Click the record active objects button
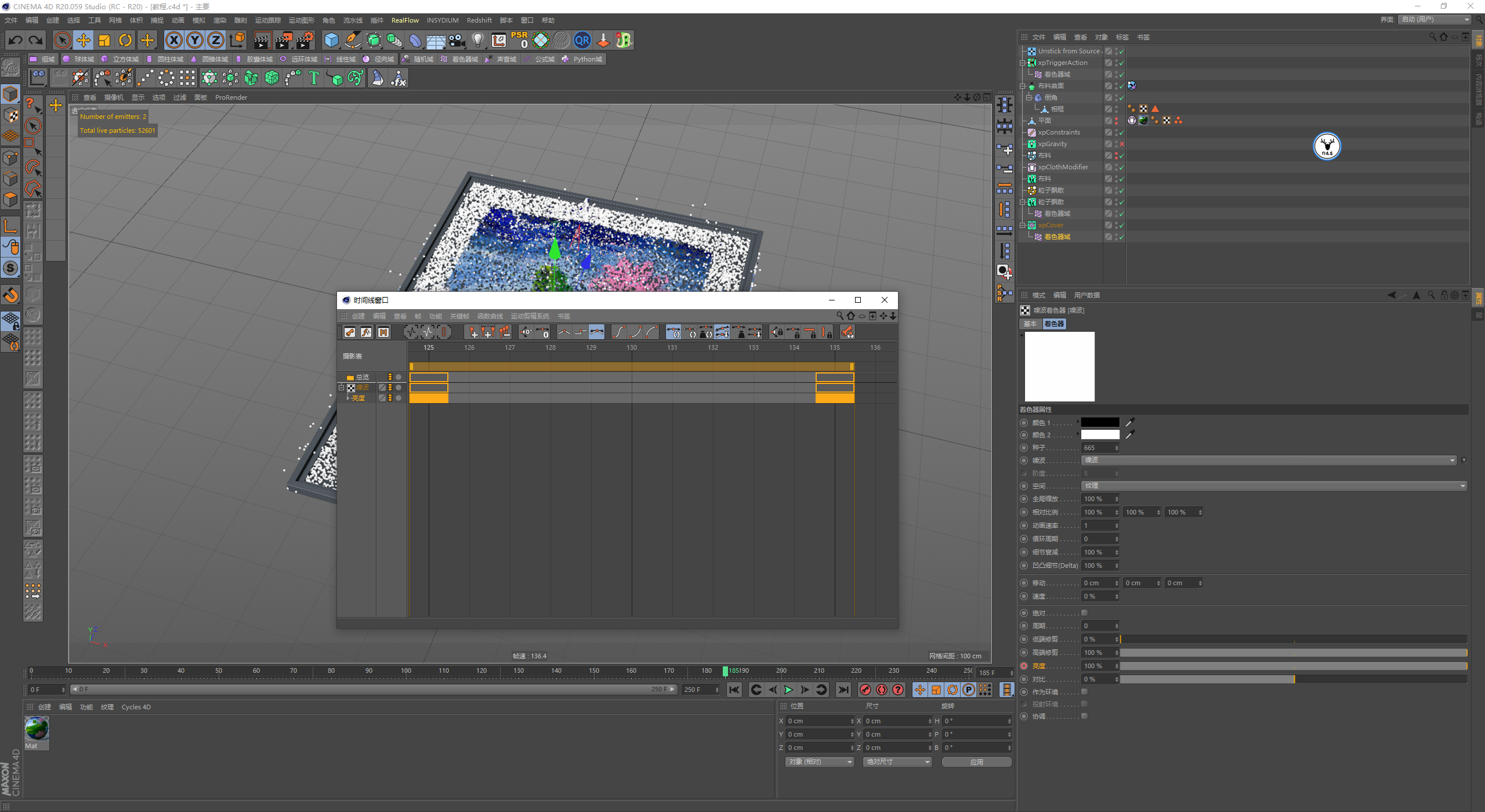 865,690
